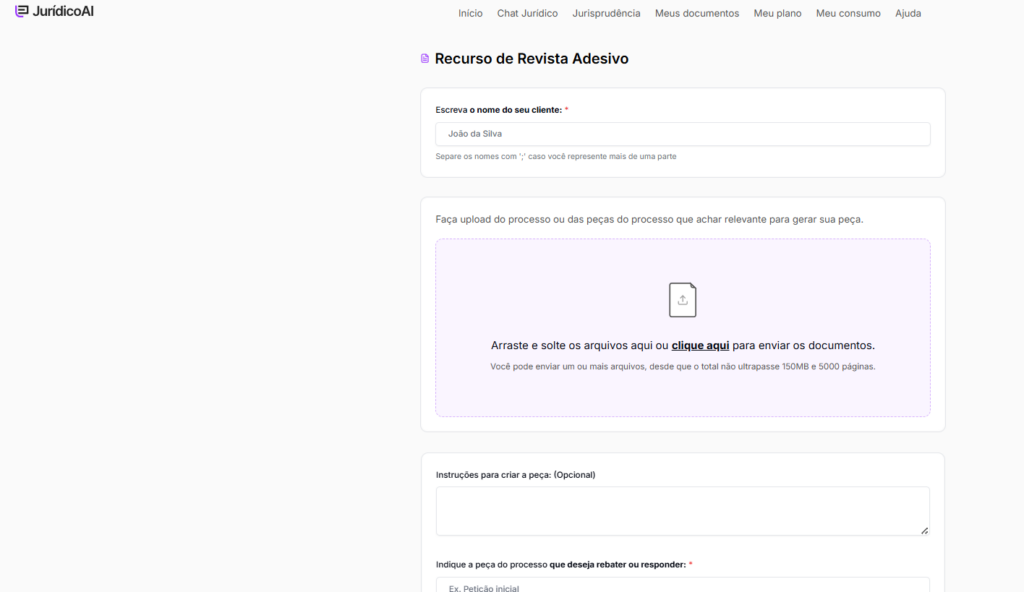Open the Chat Jurídico section

[x=527, y=13]
